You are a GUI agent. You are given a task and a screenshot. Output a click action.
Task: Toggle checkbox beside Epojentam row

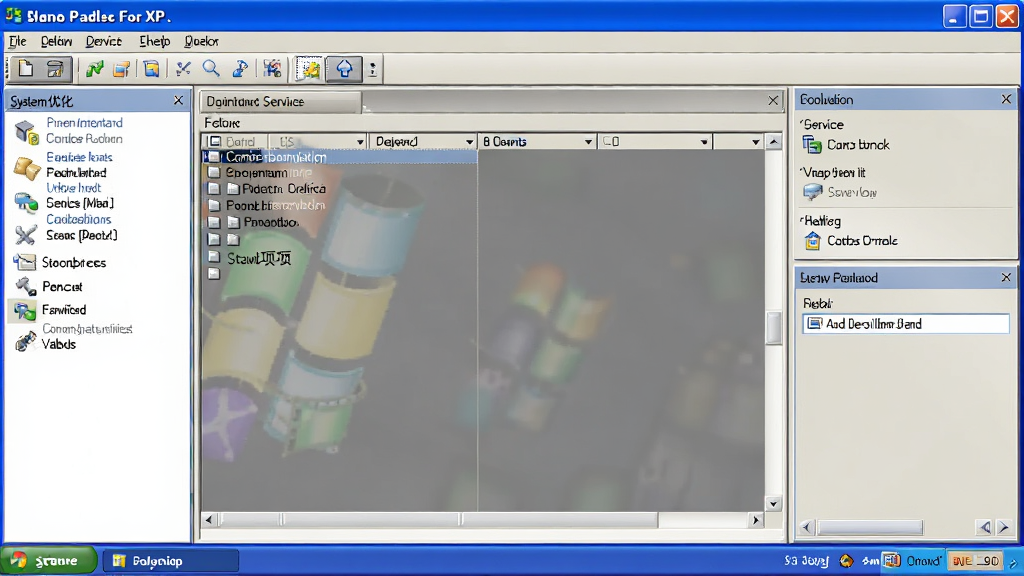tap(214, 172)
